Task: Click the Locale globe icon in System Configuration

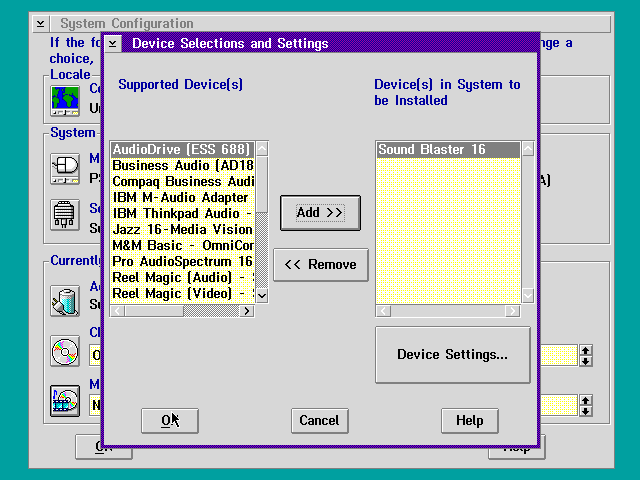Action: coord(65,101)
